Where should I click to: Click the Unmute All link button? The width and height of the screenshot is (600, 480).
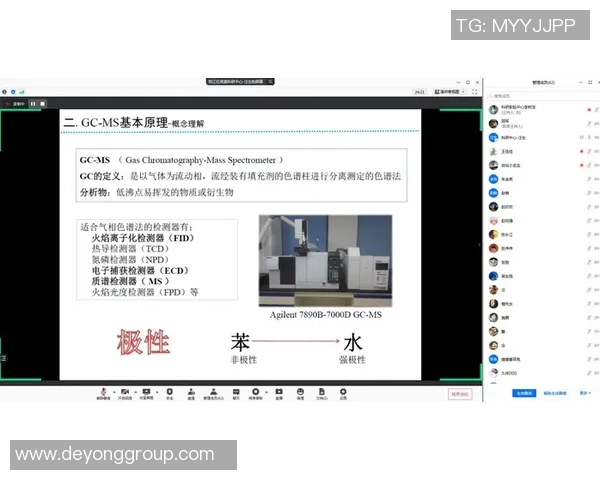pos(555,393)
